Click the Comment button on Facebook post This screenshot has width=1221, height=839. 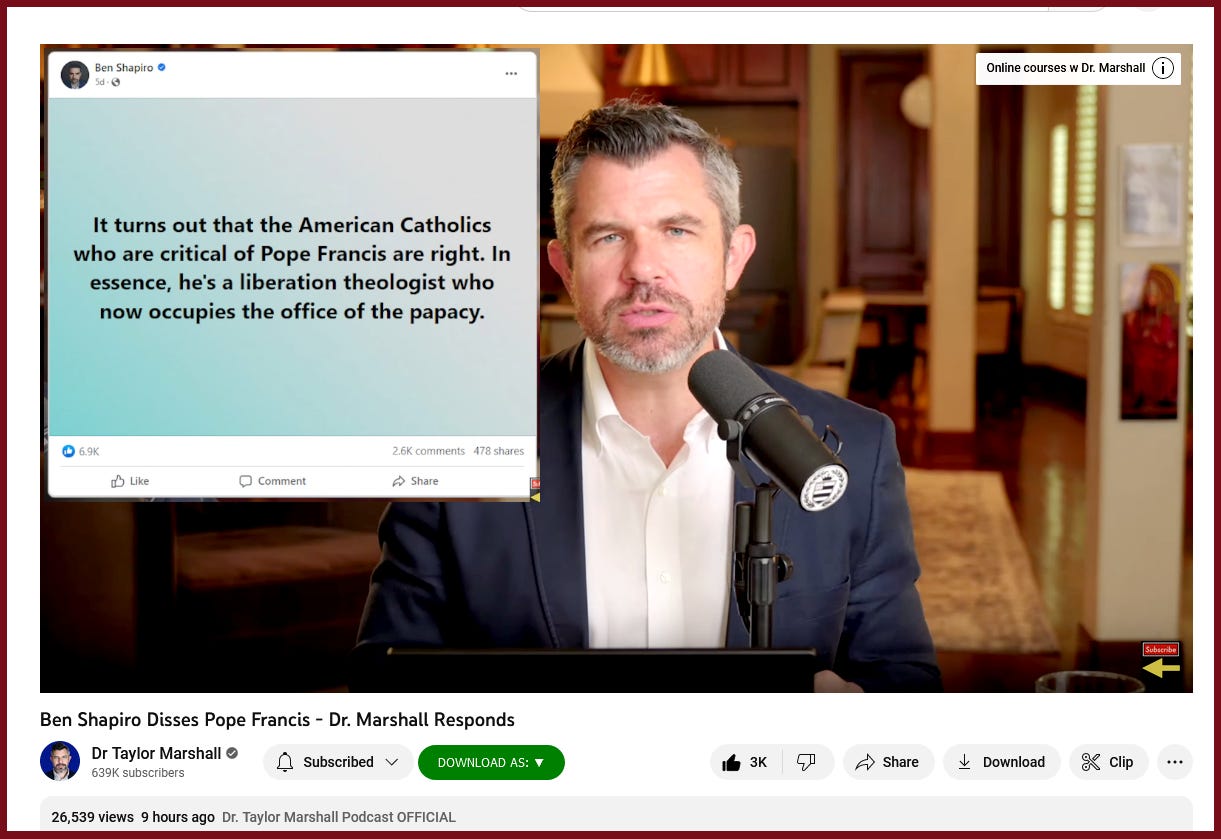pyautogui.click(x=272, y=481)
